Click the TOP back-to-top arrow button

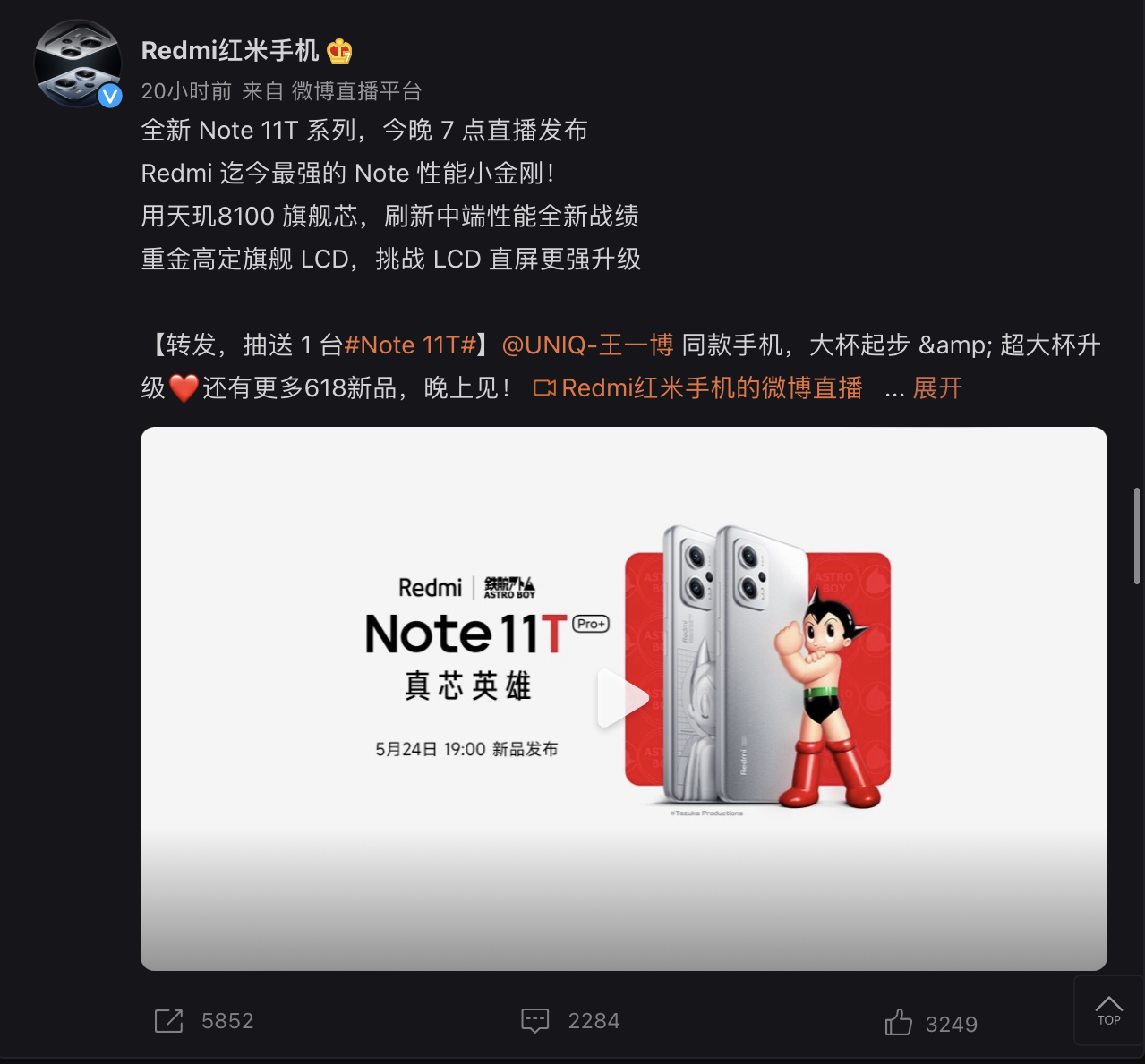[x=1109, y=1010]
